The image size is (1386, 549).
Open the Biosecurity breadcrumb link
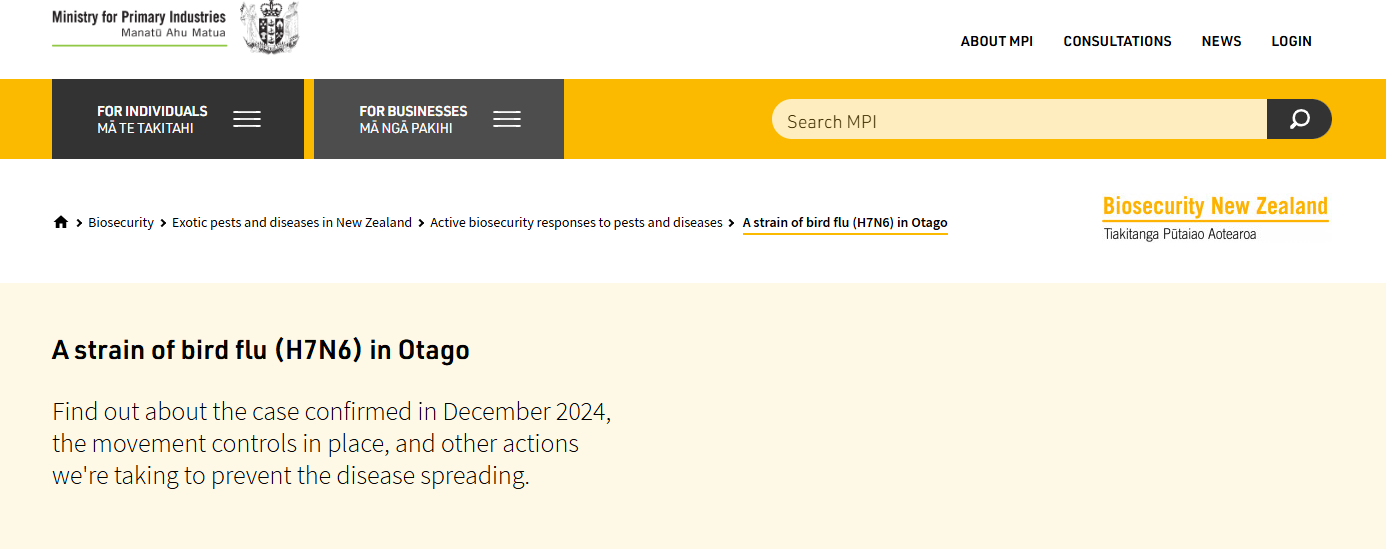[x=121, y=222]
